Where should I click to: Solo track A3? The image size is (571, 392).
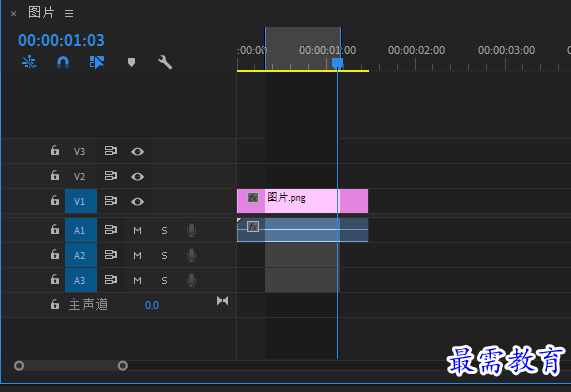pyautogui.click(x=164, y=281)
